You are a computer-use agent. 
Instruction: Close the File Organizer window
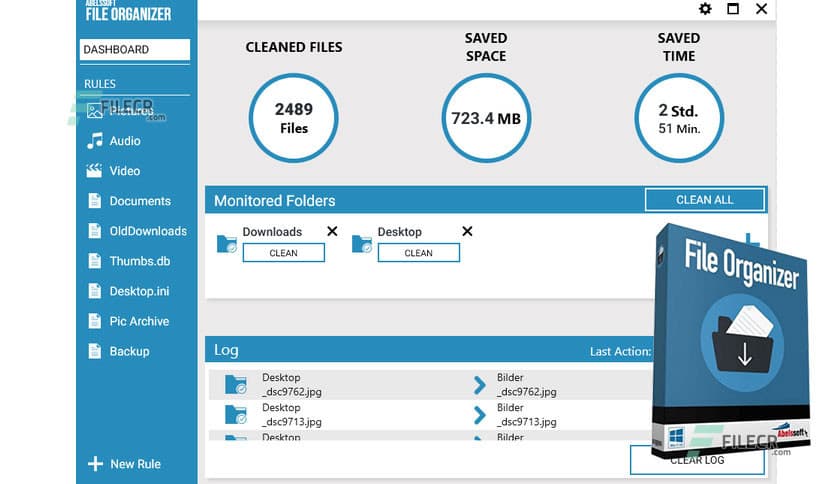point(761,9)
